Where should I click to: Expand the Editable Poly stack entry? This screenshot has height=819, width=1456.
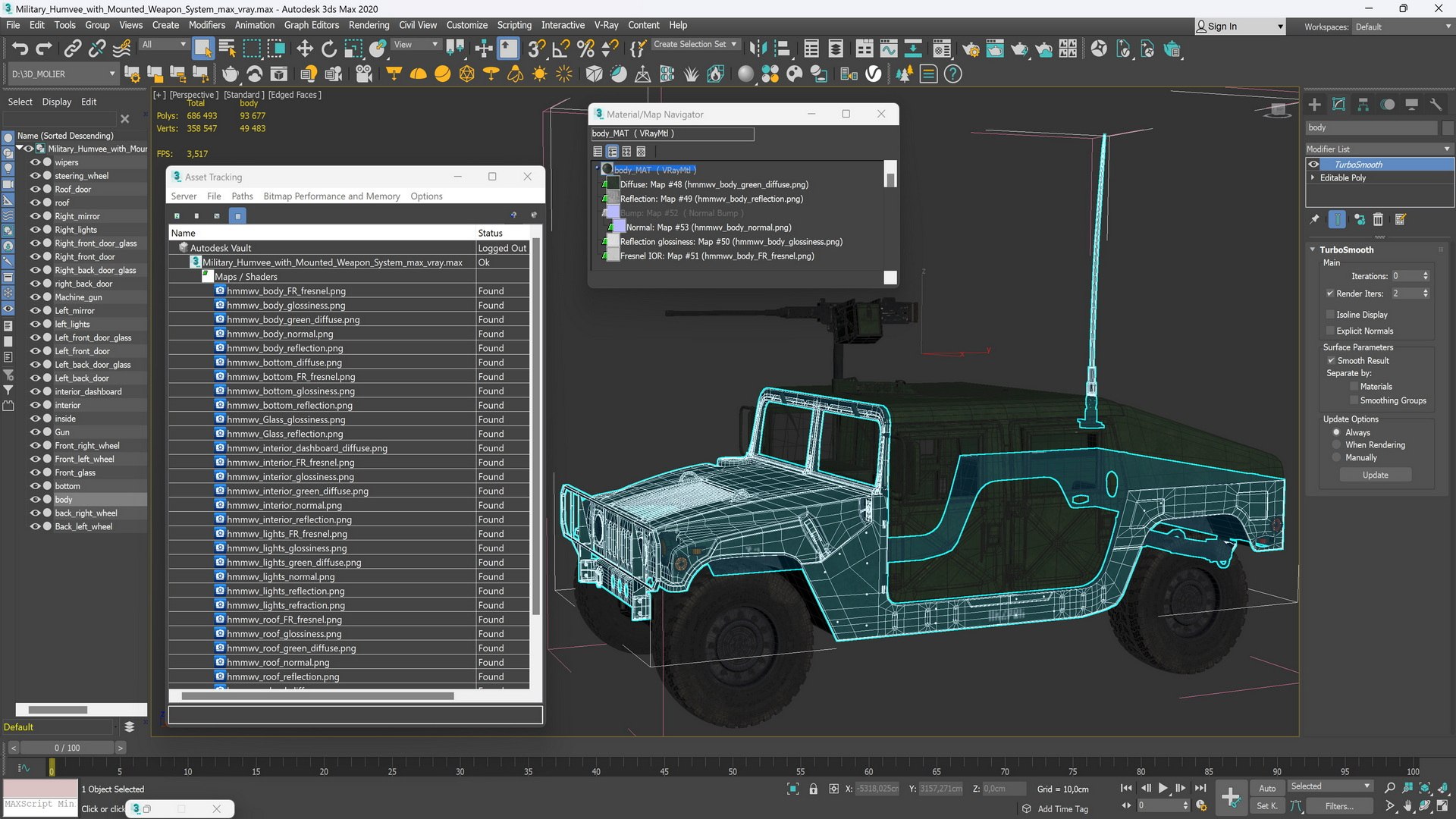tap(1313, 178)
